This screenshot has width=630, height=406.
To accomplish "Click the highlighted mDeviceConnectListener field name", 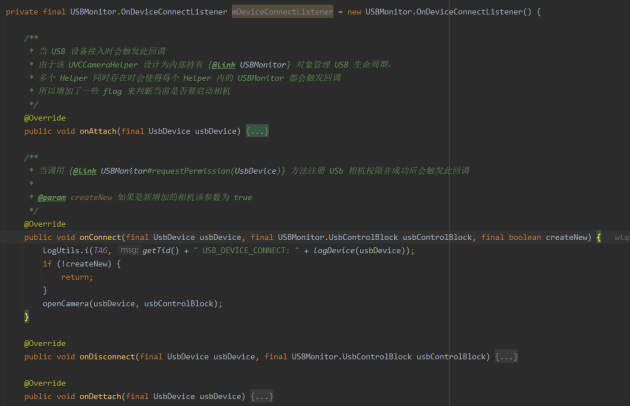I will [282, 12].
